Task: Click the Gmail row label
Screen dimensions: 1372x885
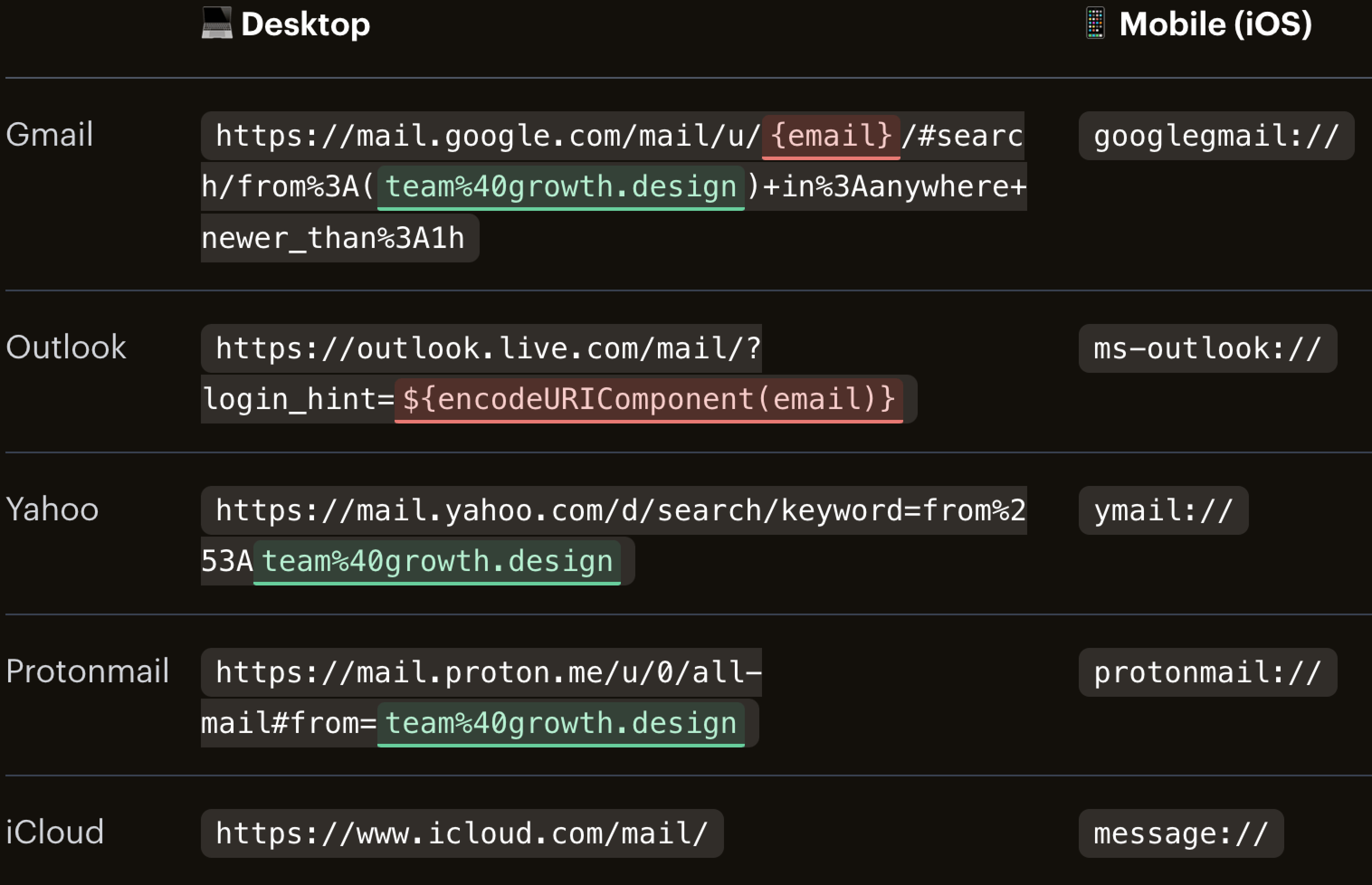Action: point(49,134)
